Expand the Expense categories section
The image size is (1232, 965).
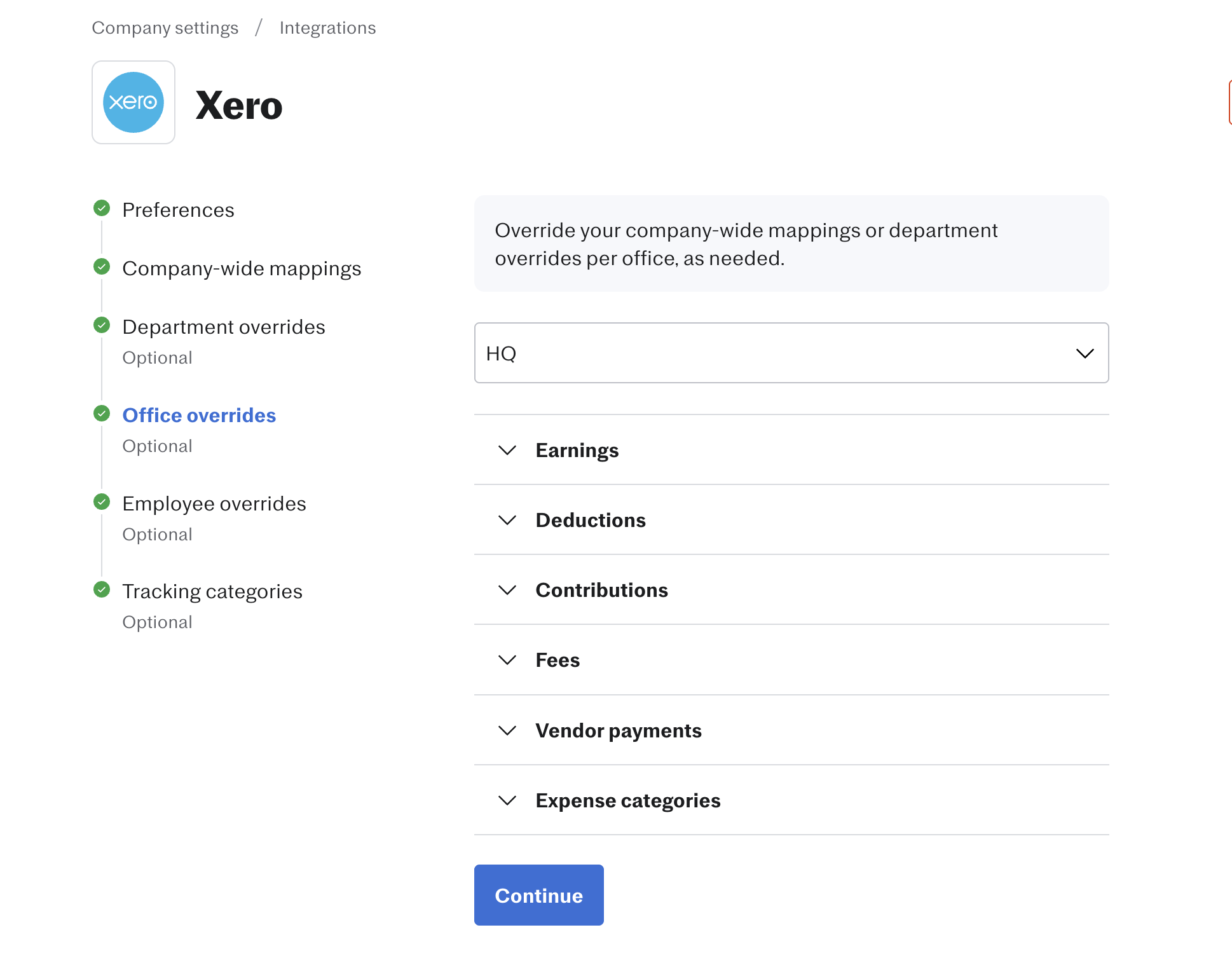[791, 800]
